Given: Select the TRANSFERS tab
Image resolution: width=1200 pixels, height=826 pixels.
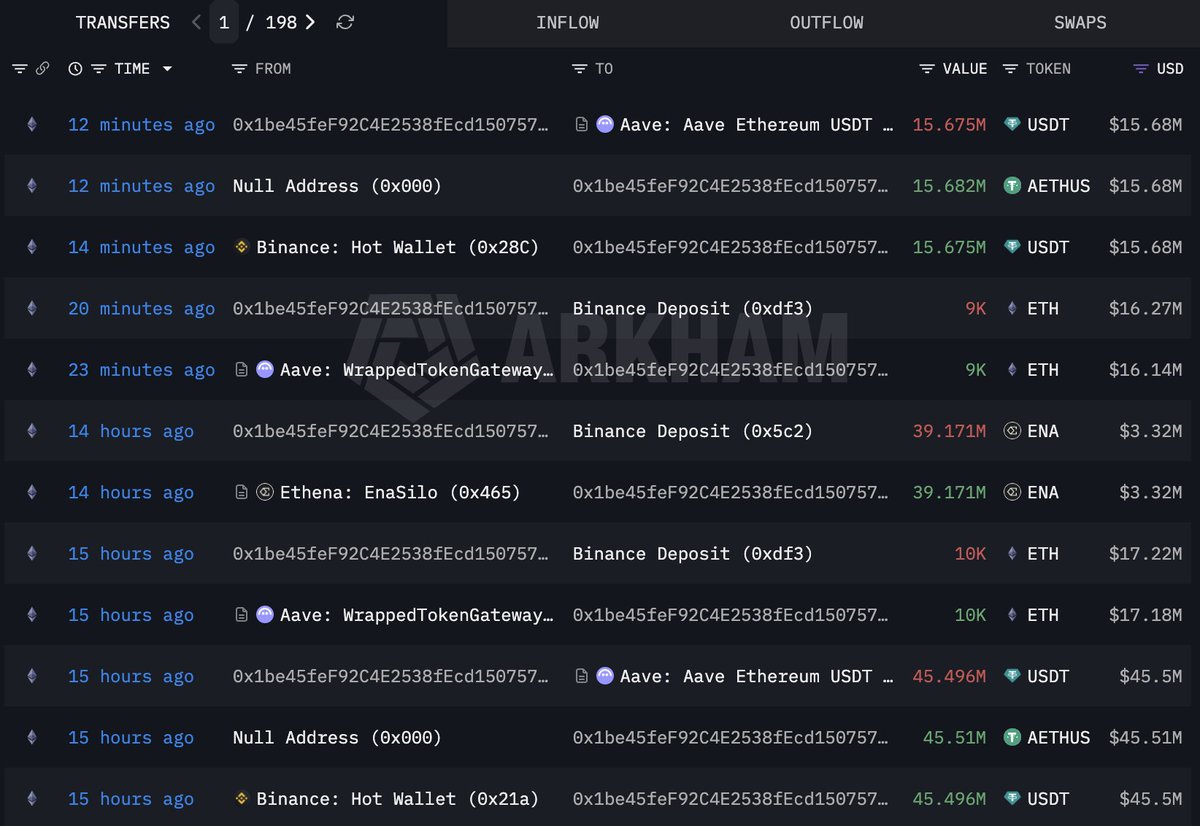Looking at the screenshot, I should 123,22.
